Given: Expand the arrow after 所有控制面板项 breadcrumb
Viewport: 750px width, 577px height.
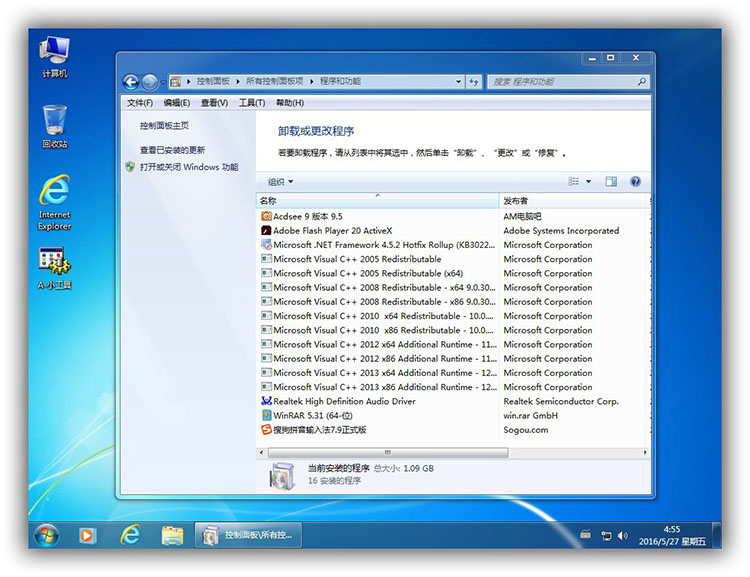Looking at the screenshot, I should tap(311, 82).
